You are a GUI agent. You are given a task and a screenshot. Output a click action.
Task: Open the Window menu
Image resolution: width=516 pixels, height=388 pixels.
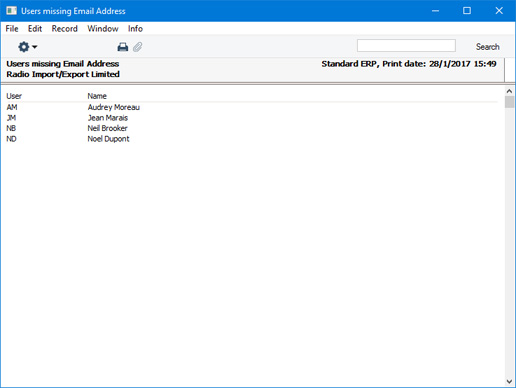(x=103, y=29)
